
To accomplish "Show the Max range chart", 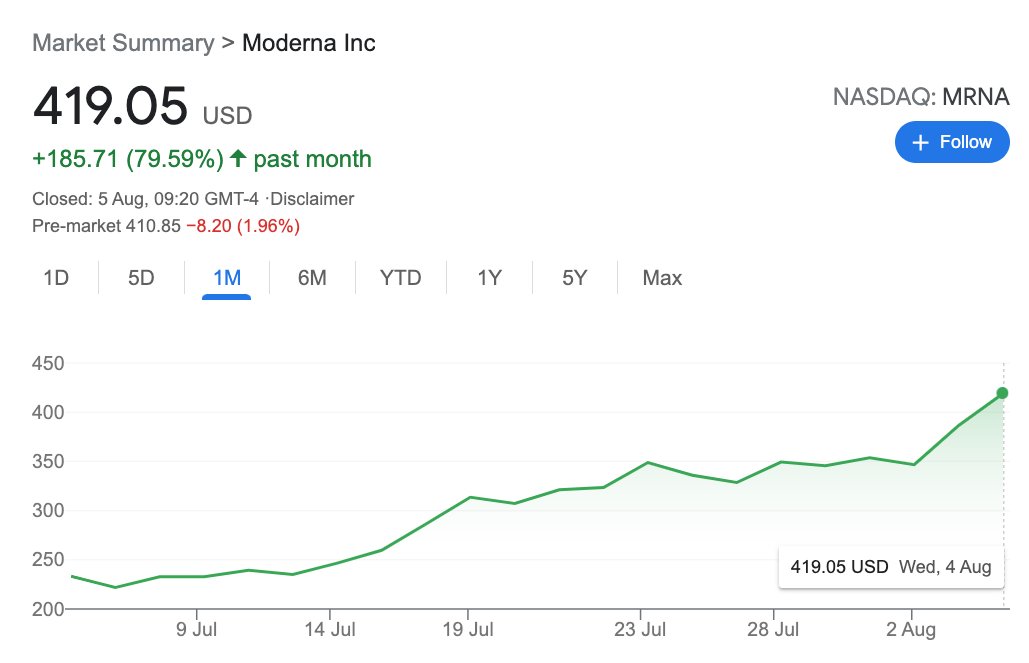I will click(662, 278).
